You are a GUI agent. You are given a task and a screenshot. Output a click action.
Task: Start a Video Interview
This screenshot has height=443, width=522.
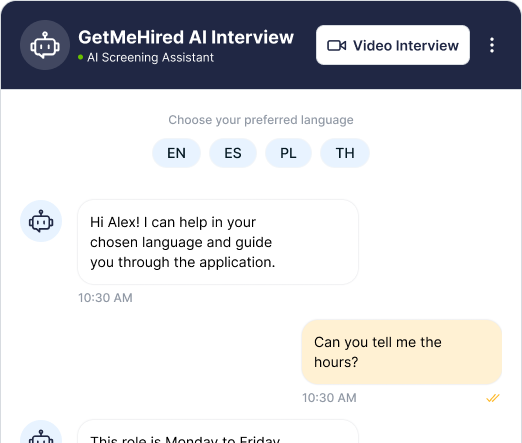click(393, 45)
